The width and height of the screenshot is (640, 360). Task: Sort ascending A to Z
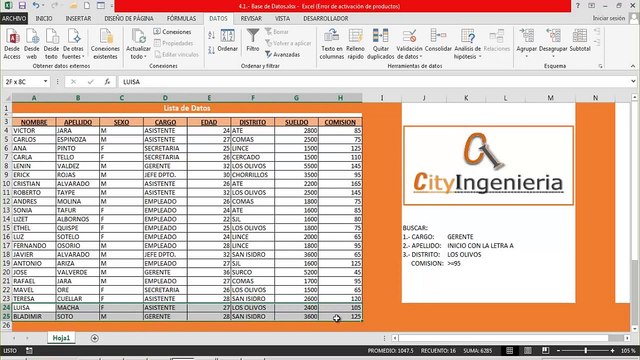211,36
